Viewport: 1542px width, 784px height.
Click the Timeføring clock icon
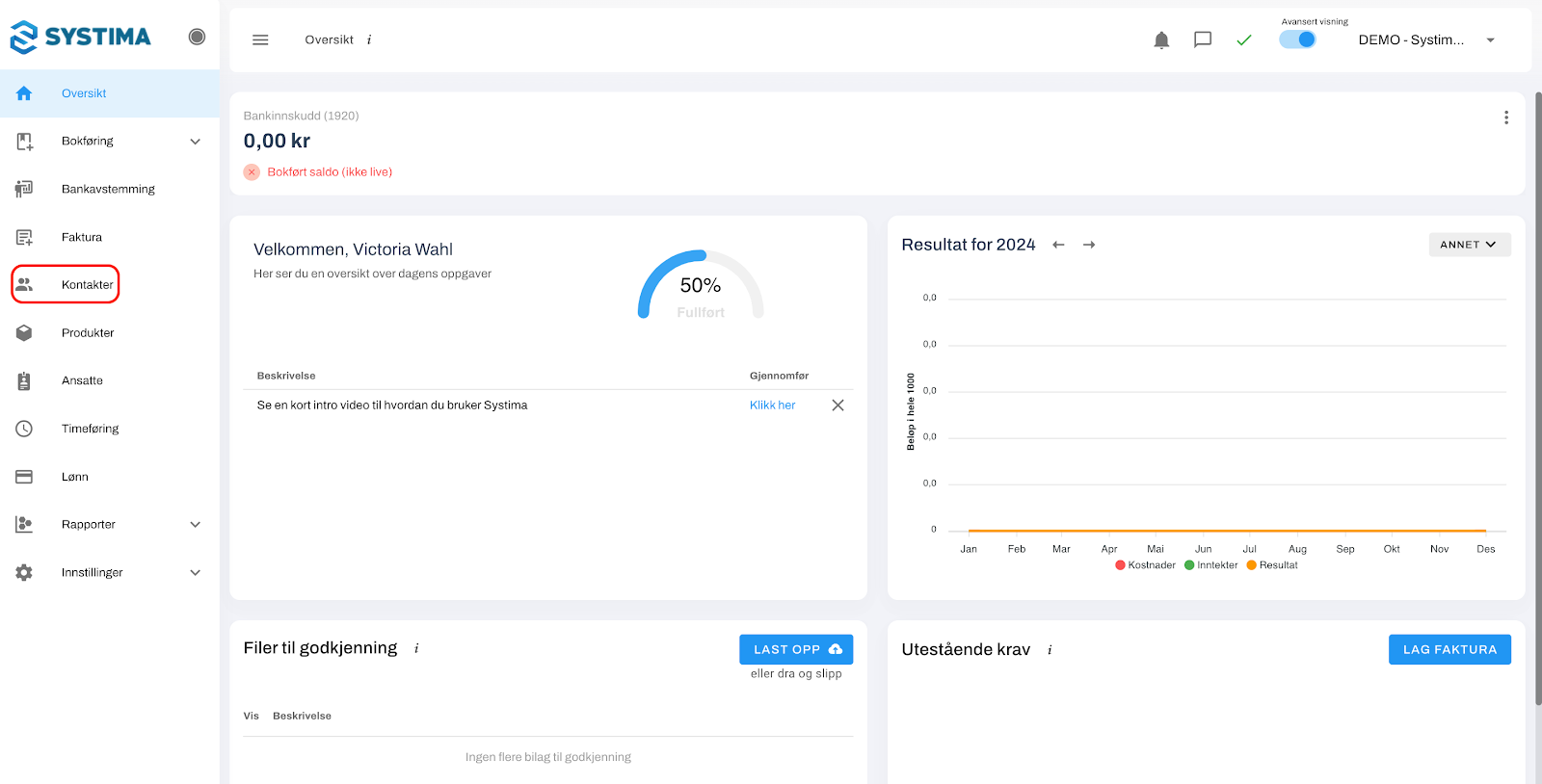point(24,429)
